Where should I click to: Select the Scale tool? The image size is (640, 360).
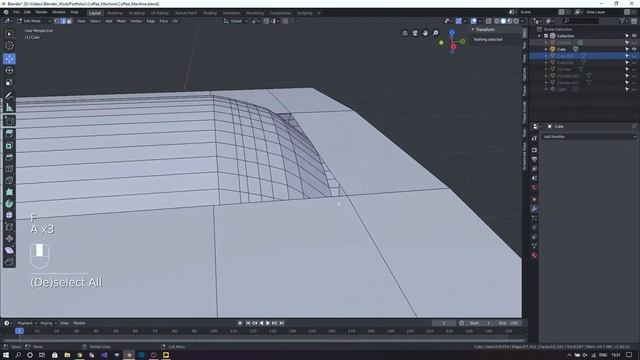click(9, 82)
